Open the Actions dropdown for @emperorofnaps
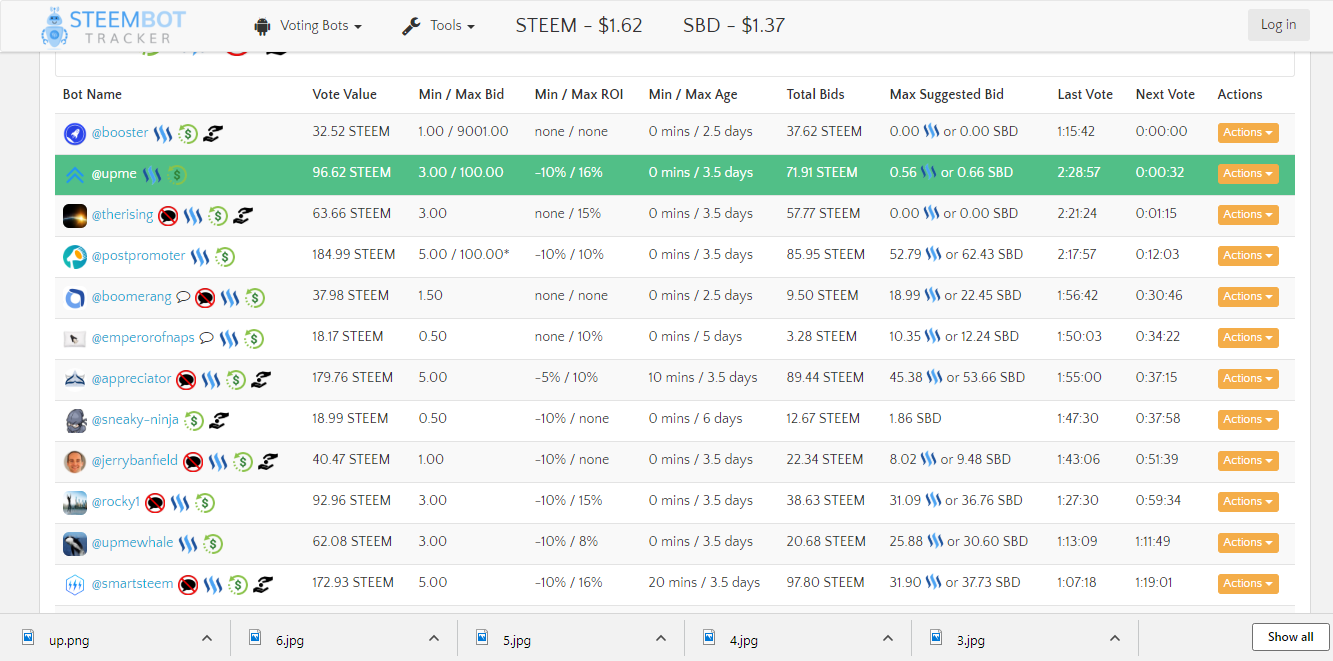1333x661 pixels. 1248,338
